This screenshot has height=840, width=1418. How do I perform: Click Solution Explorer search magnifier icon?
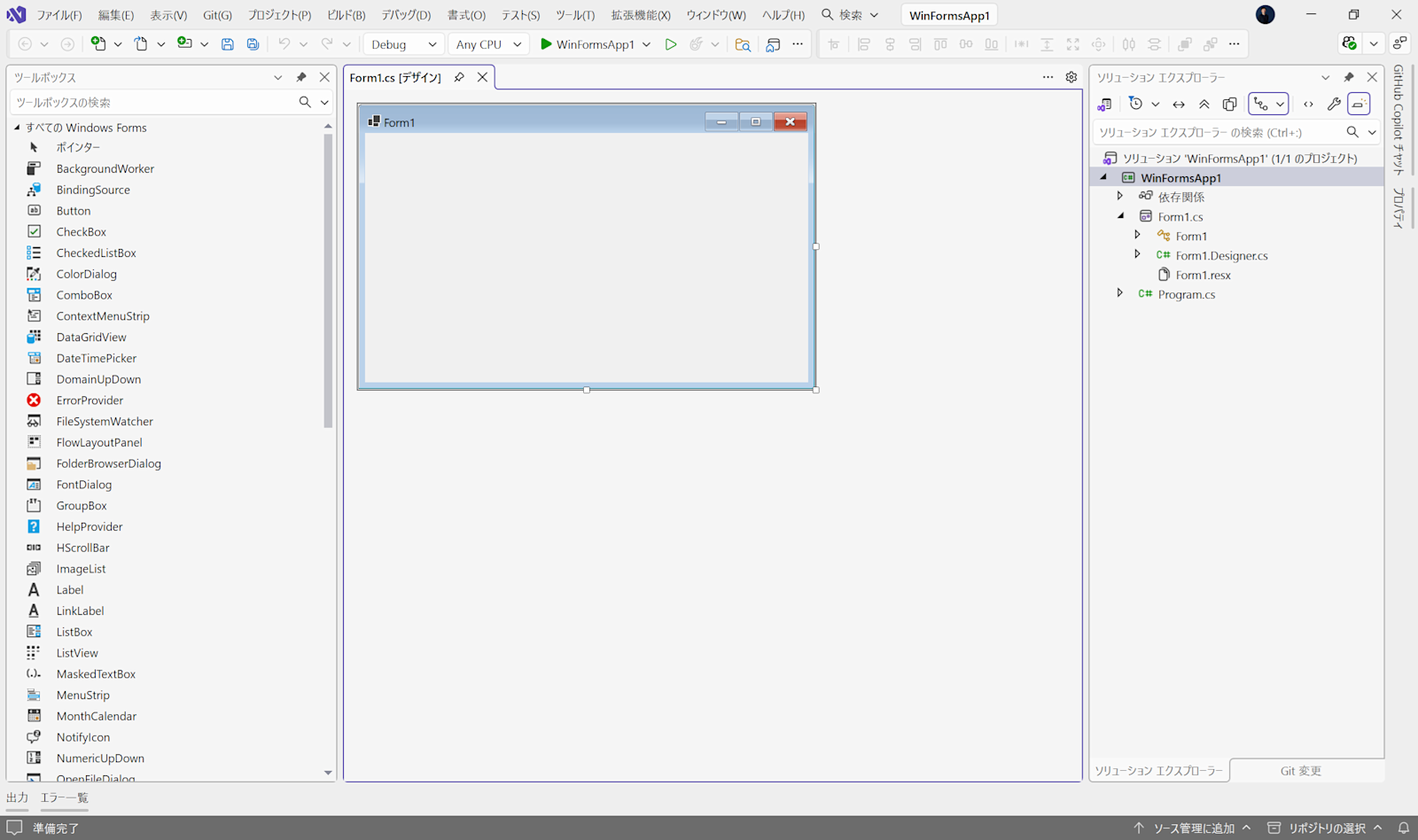(1352, 132)
